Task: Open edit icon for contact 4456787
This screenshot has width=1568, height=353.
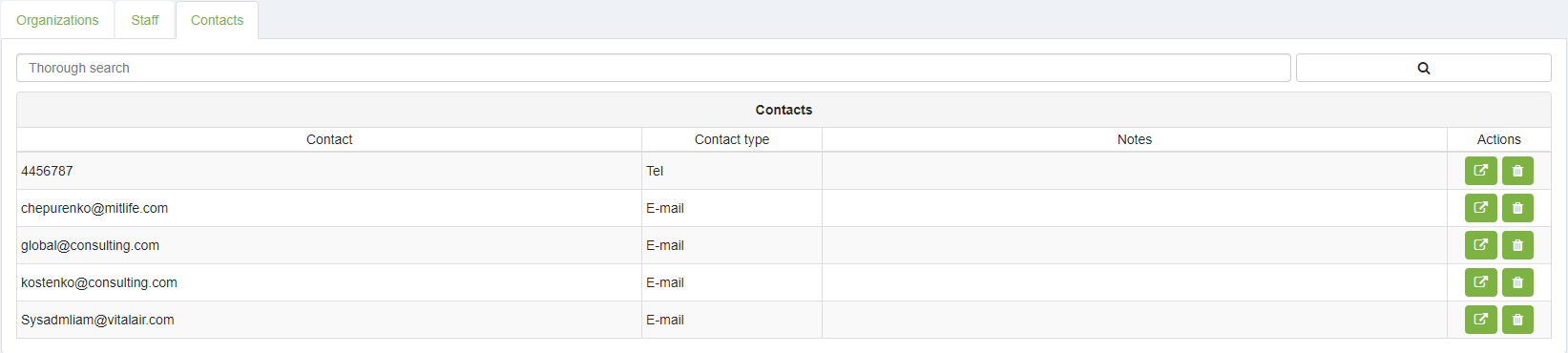Action: coord(1480,171)
